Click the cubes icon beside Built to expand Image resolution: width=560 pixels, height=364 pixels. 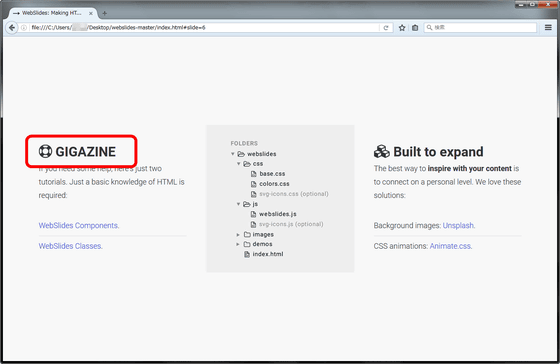click(381, 151)
